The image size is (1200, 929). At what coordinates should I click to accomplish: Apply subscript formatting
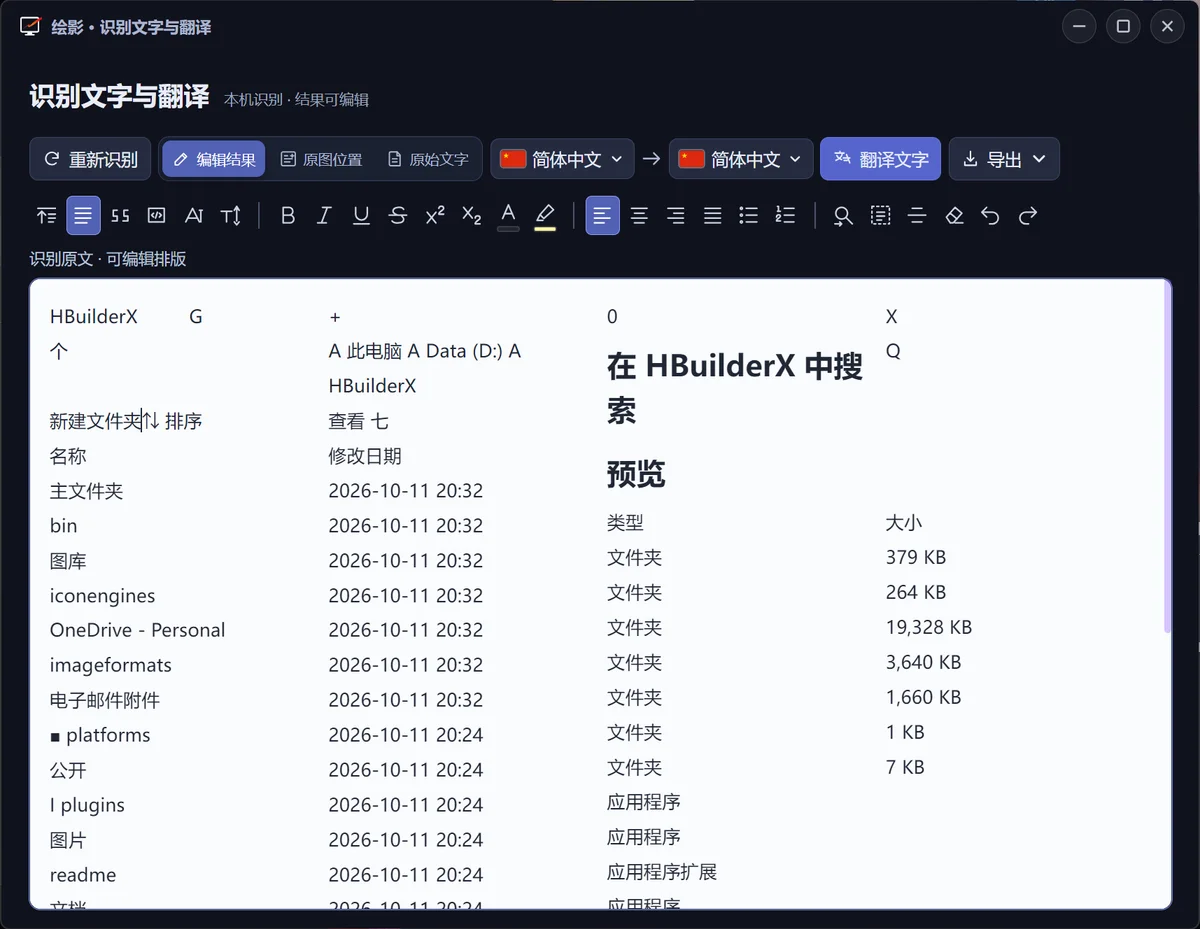tap(472, 215)
